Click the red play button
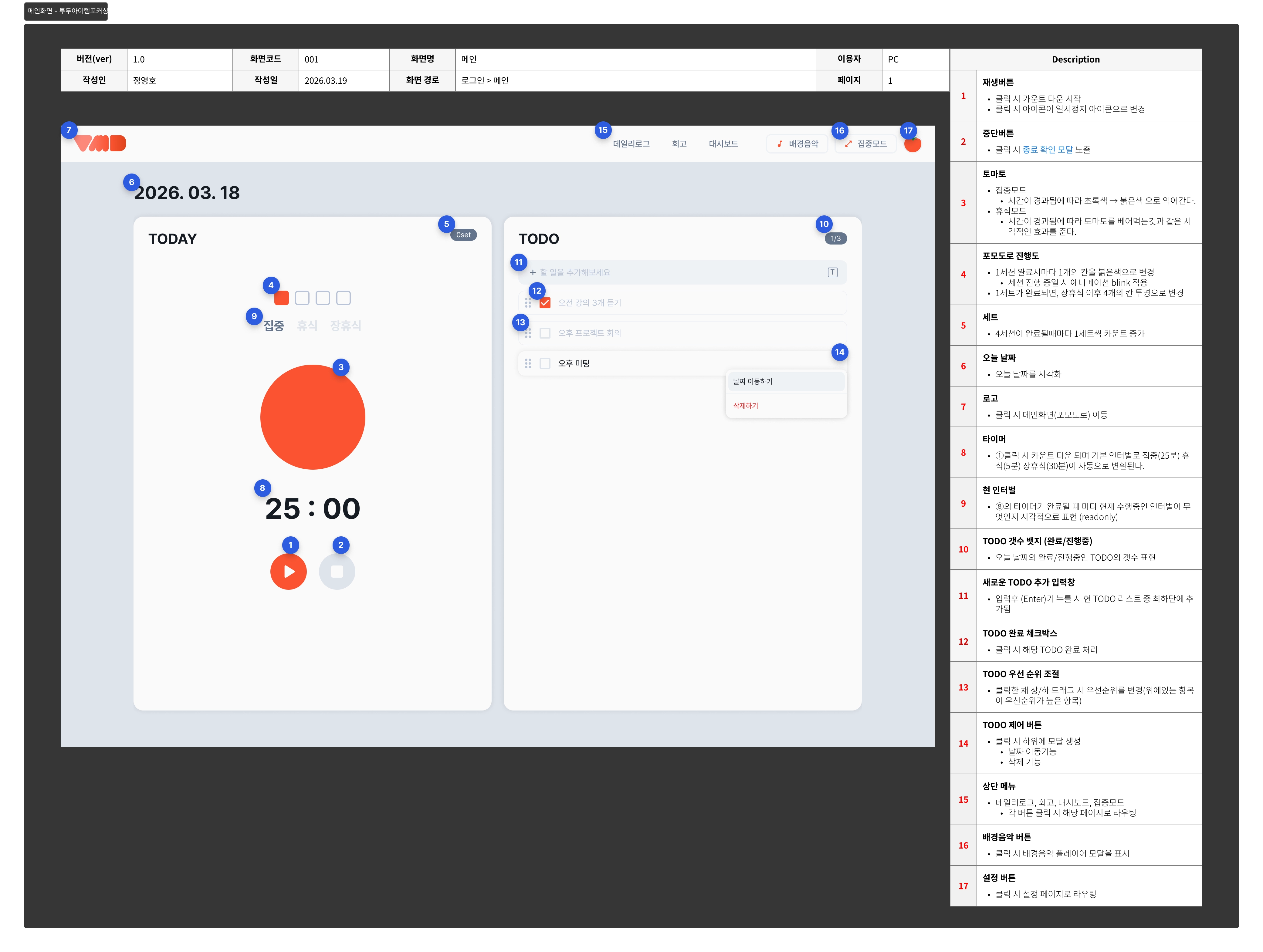1263x952 pixels. click(x=288, y=571)
